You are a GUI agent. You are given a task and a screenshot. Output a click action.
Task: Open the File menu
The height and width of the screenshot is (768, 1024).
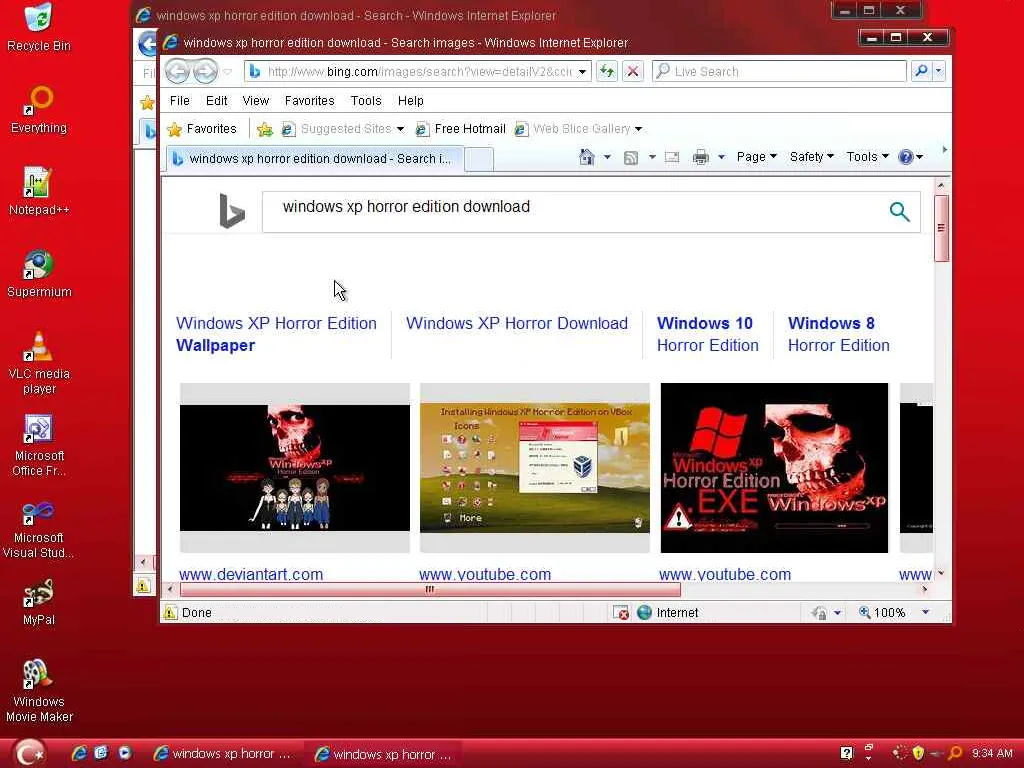(x=180, y=101)
